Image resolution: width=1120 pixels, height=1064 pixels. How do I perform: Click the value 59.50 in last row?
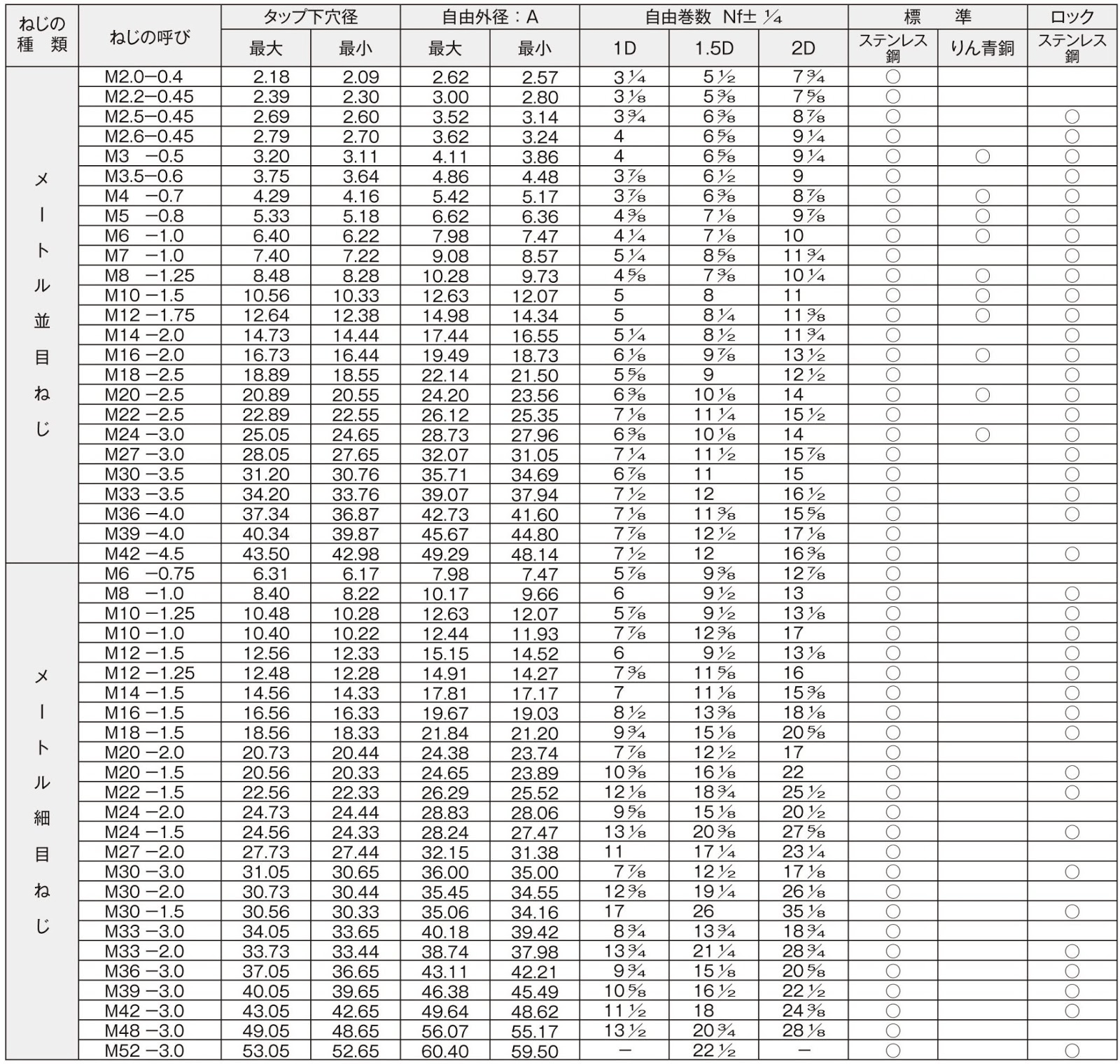click(x=534, y=1052)
